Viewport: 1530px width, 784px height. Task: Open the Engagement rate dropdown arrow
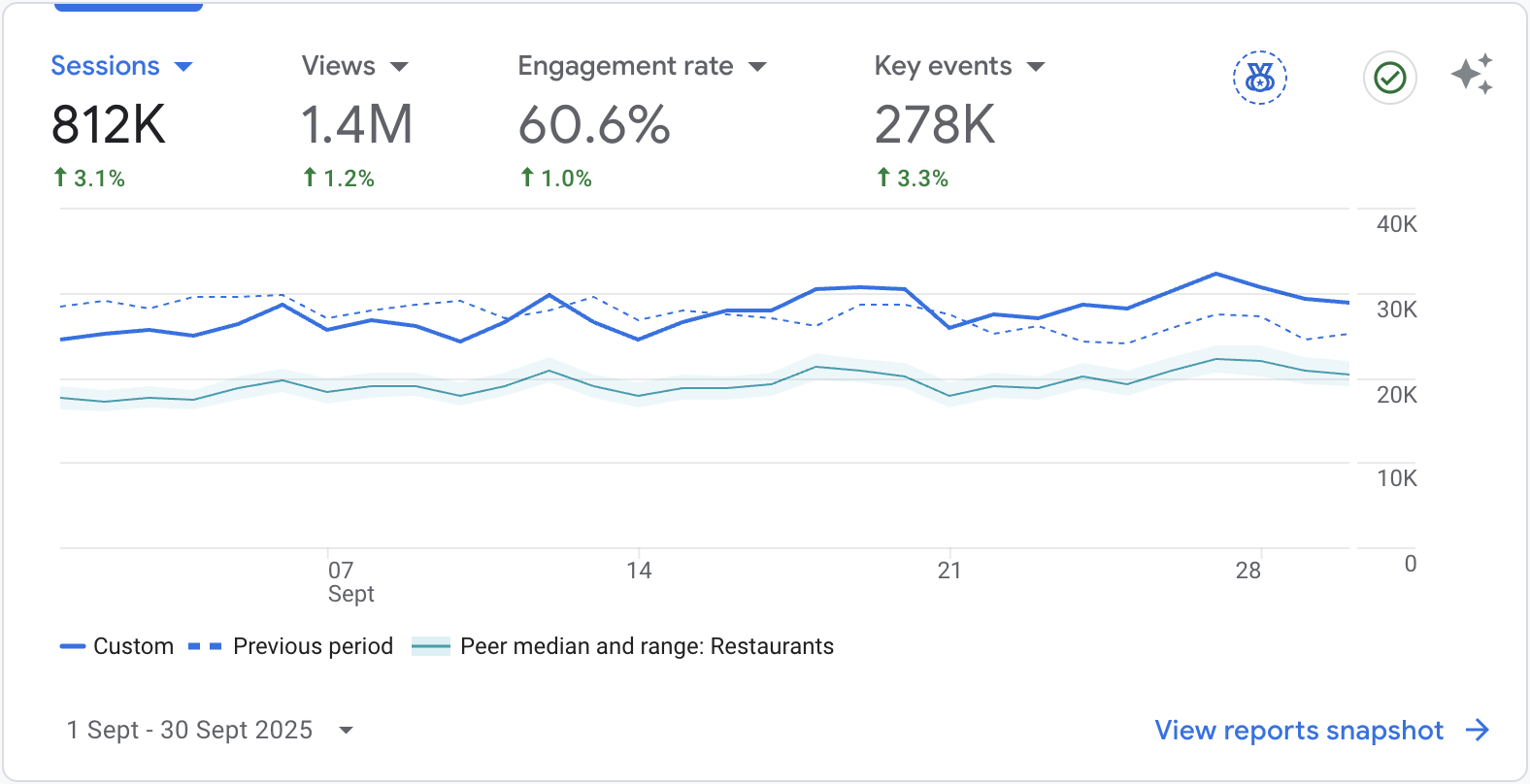coord(757,67)
